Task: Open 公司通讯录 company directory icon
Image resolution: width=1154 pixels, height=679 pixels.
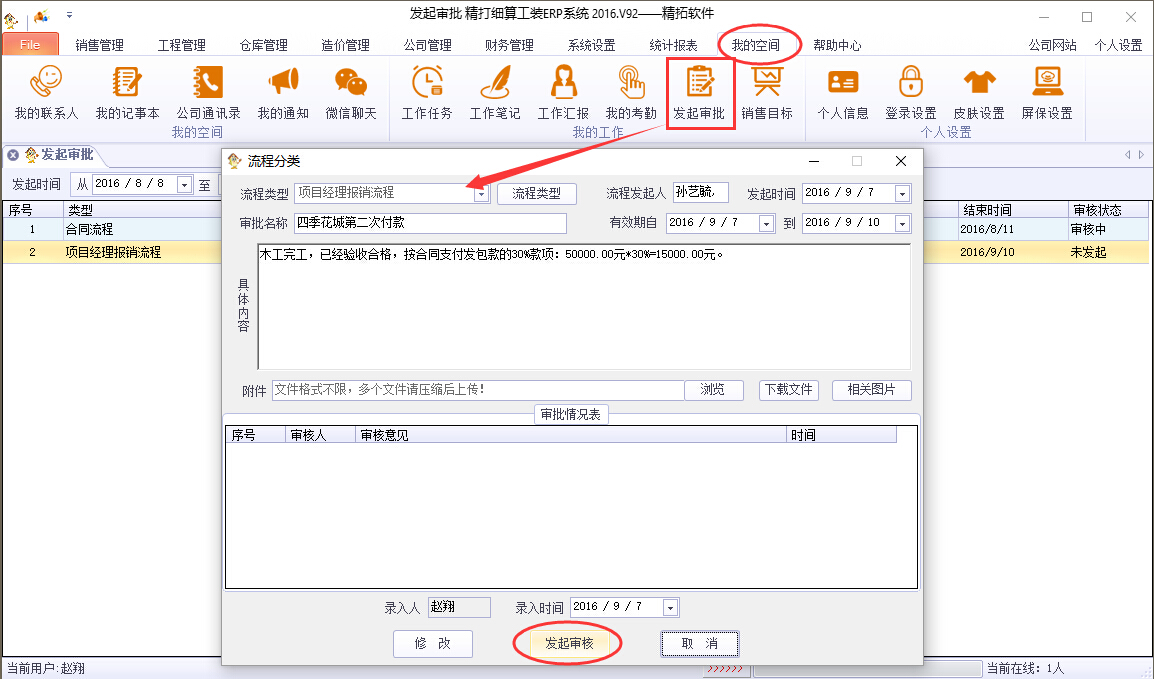Action: tap(208, 82)
